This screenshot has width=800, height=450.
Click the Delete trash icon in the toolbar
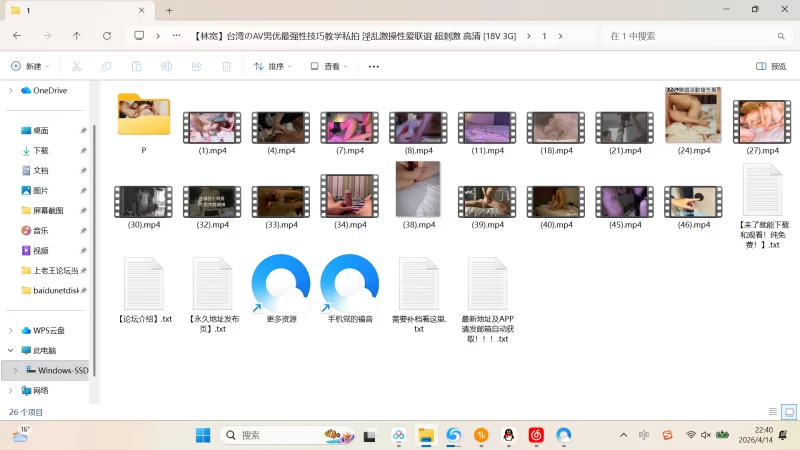226,66
